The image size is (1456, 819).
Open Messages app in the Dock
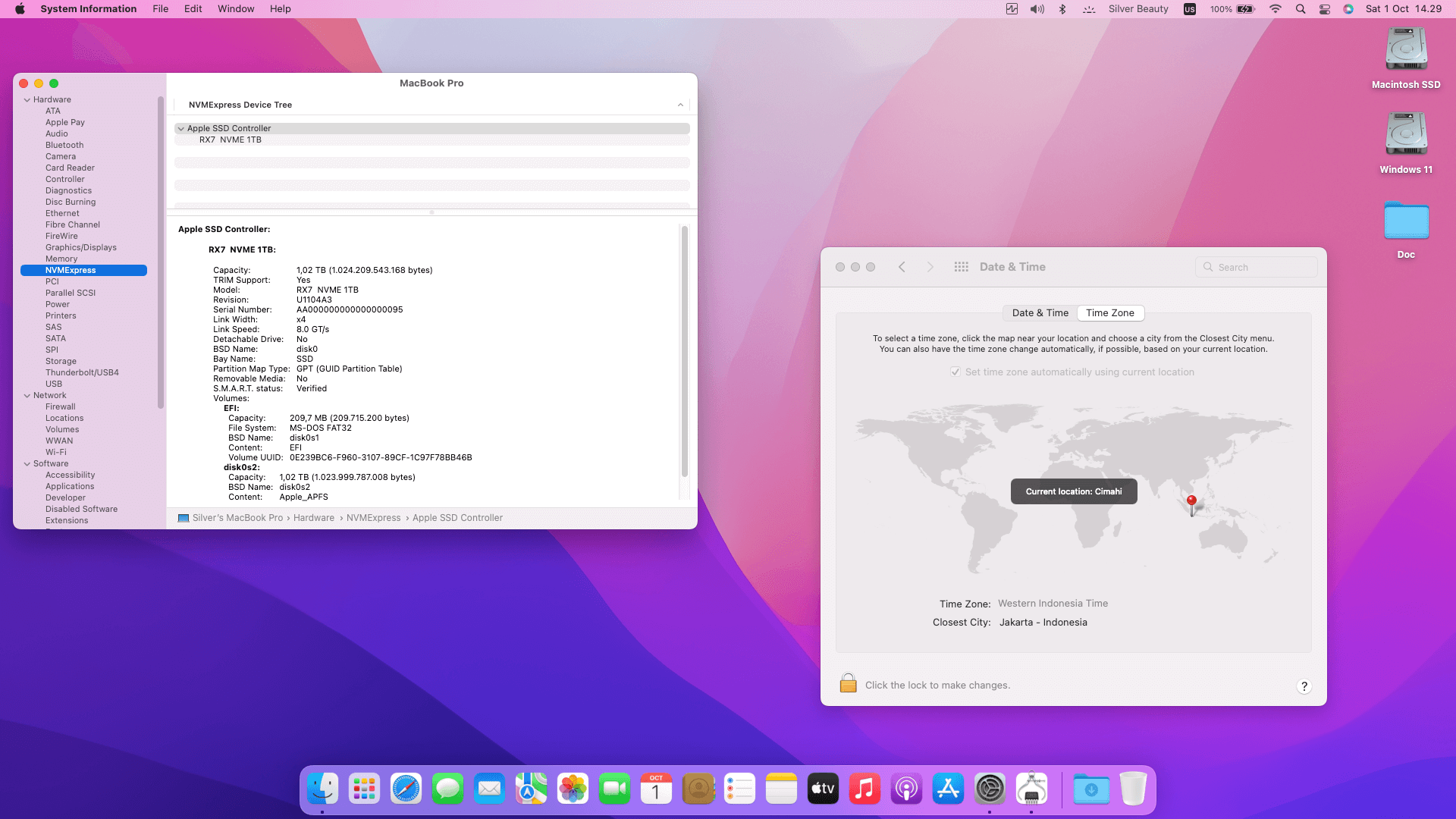pyautogui.click(x=448, y=789)
